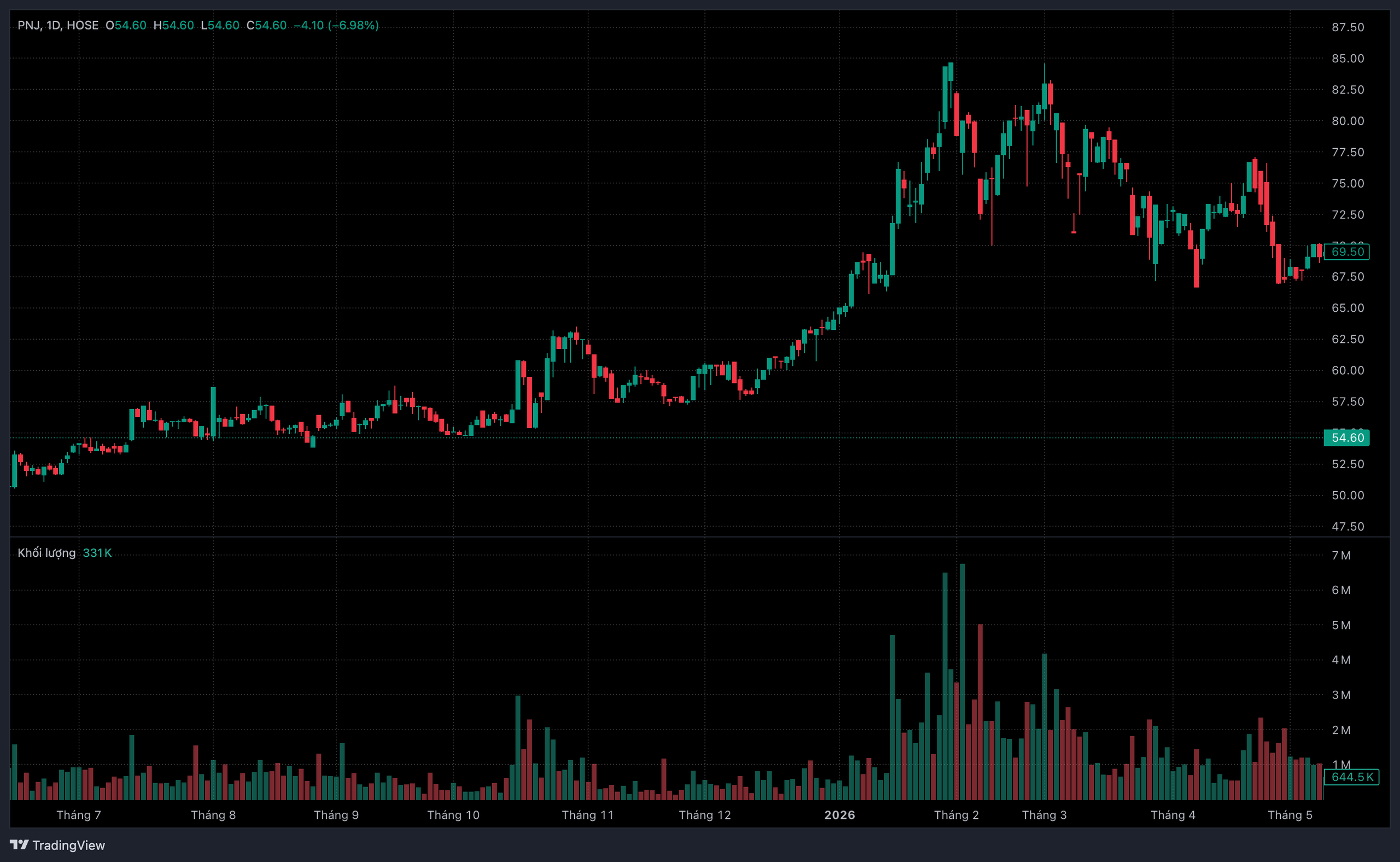Click the Tháng 12 time axis label

[x=705, y=816]
